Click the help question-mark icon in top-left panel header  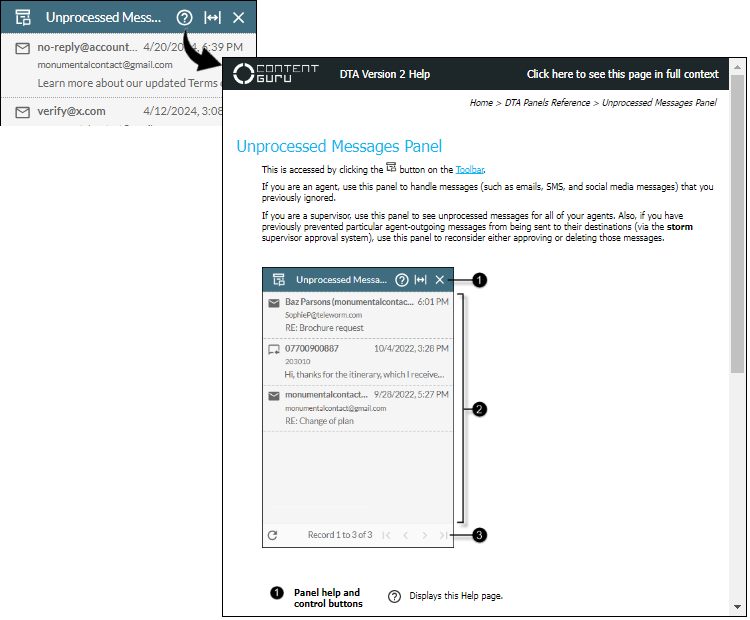[183, 17]
